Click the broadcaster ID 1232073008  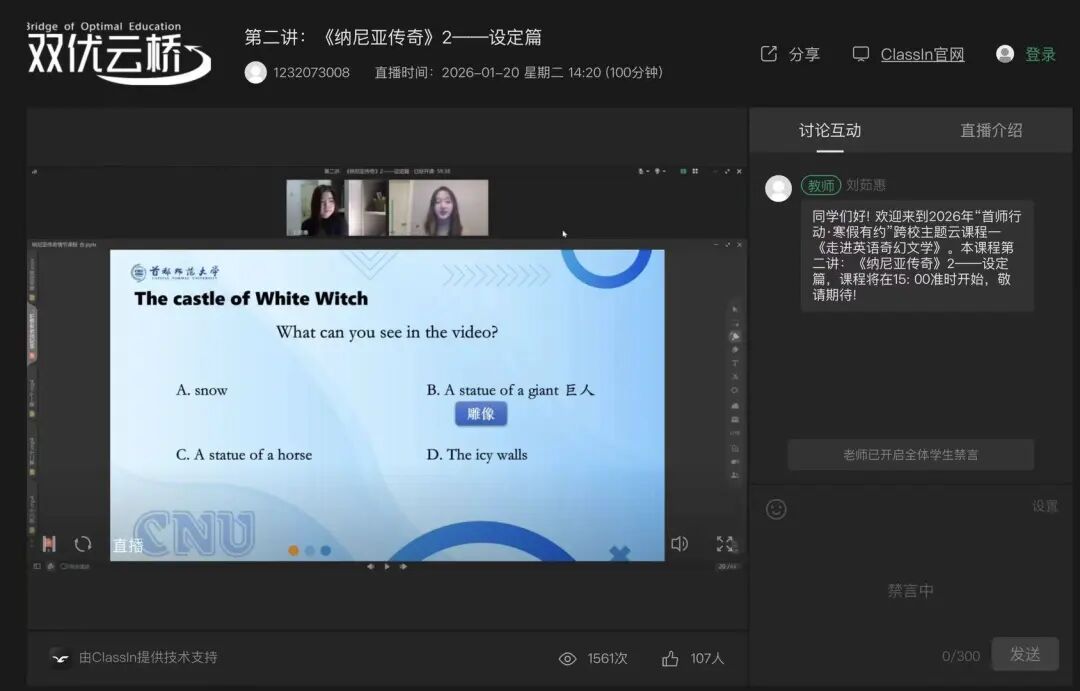coord(311,72)
